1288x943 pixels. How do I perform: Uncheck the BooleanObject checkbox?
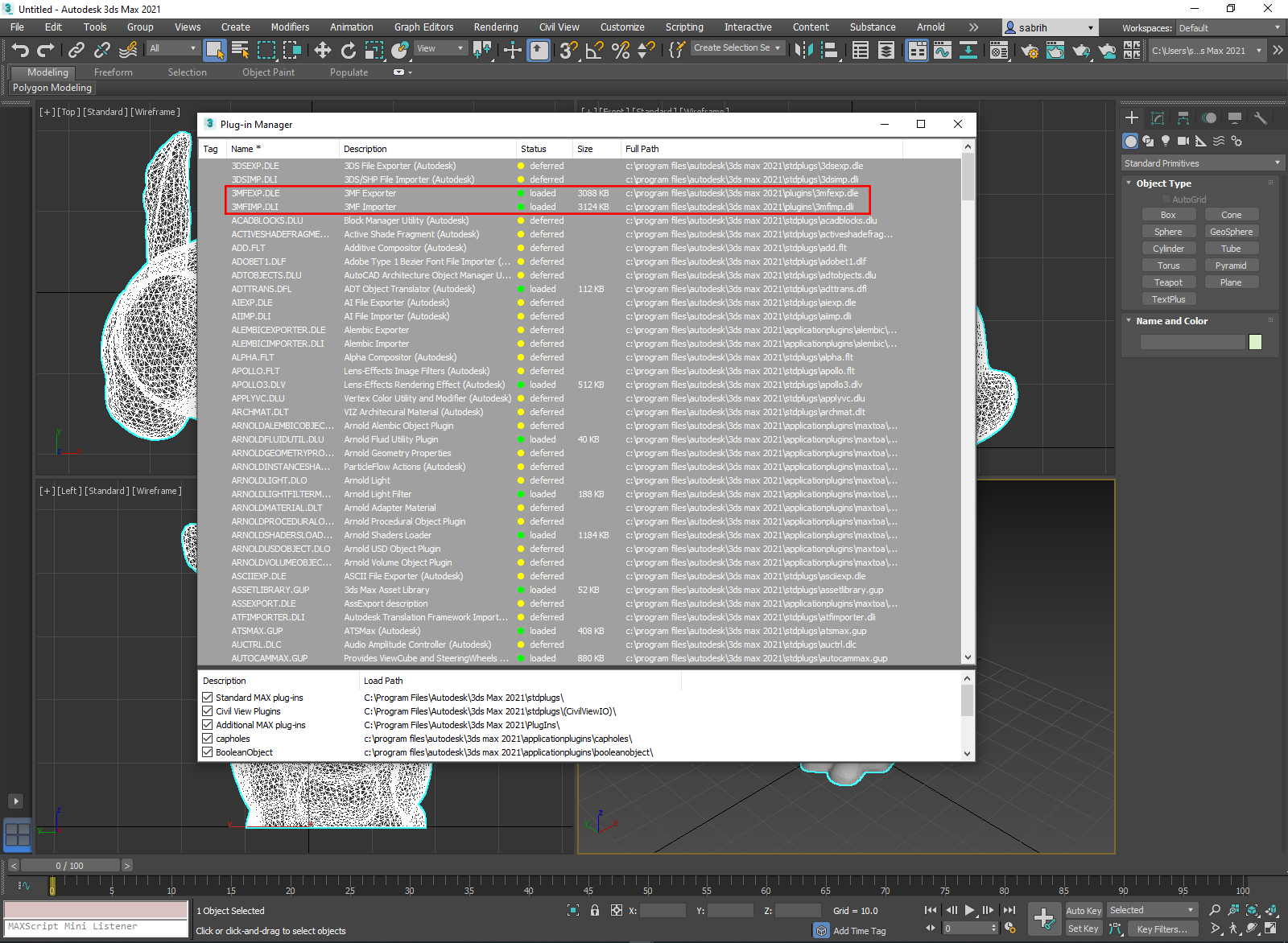click(208, 752)
